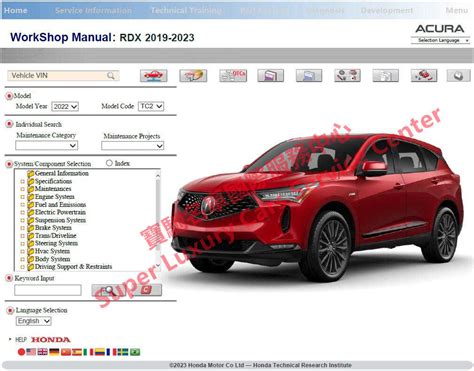Click the component tree scrollbar down arrow
Image resolution: width=474 pixels, height=371 pixels.
click(158, 266)
